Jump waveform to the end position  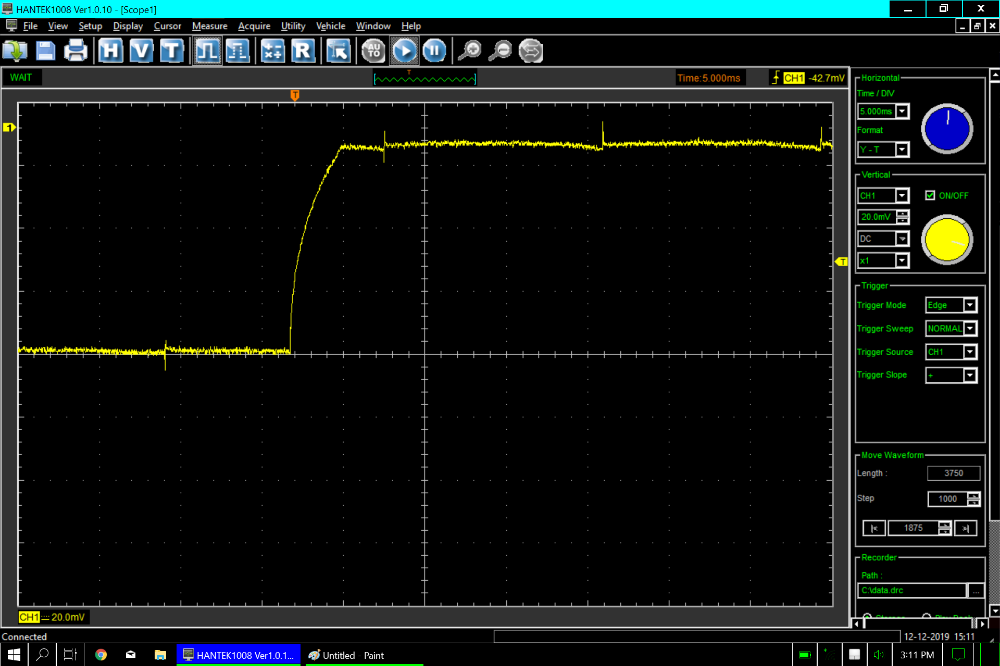[x=966, y=528]
